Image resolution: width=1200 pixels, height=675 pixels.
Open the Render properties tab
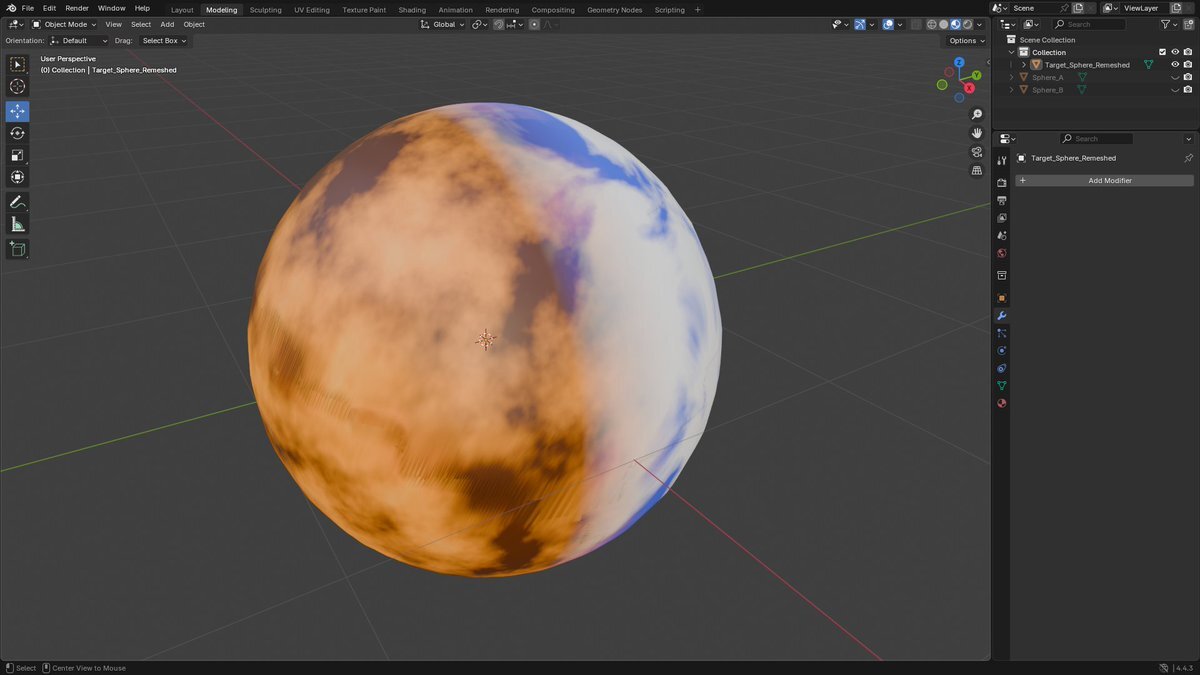coord(1002,183)
